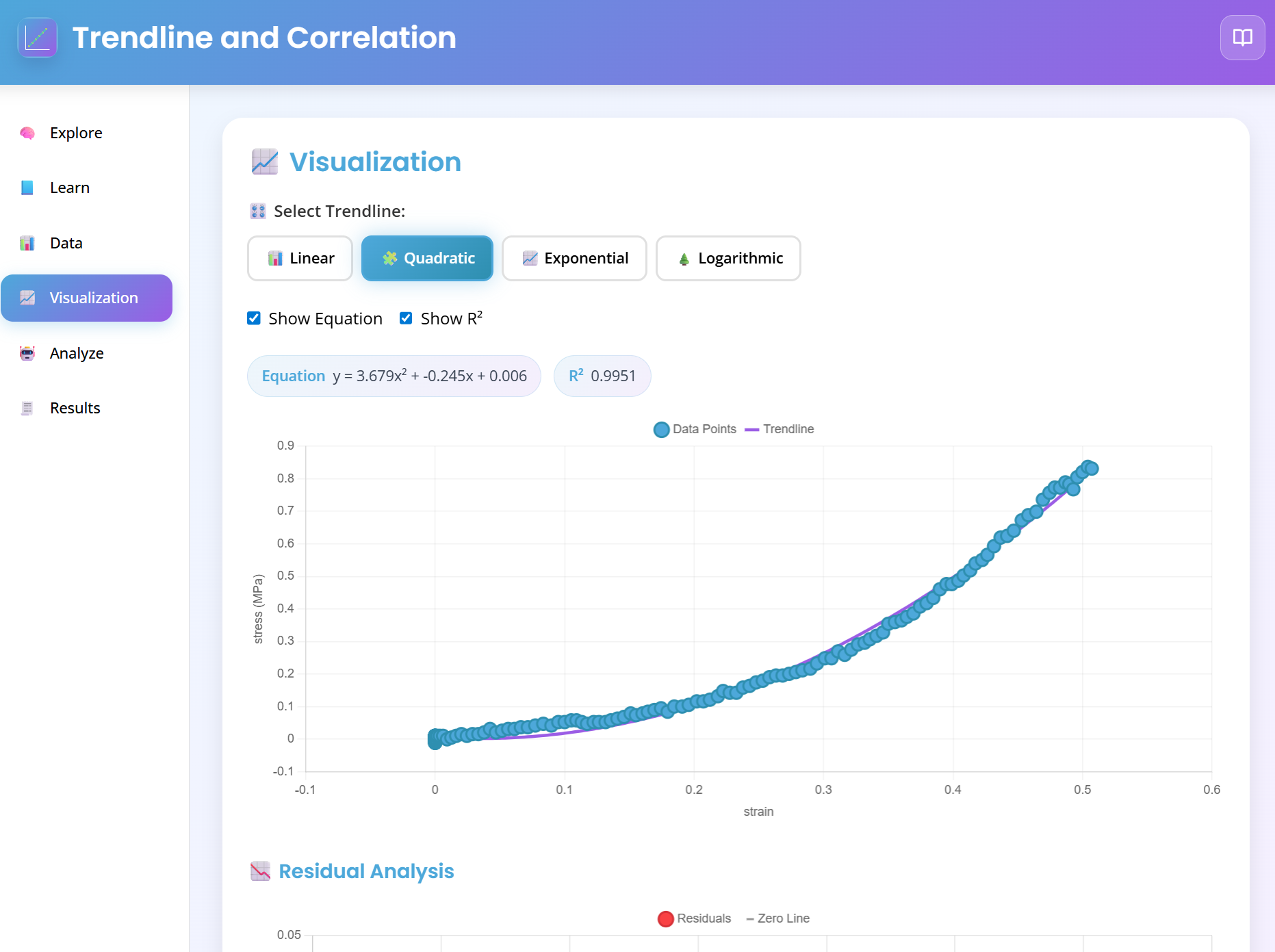
Task: Open Analyze using the robot icon
Action: (x=27, y=353)
